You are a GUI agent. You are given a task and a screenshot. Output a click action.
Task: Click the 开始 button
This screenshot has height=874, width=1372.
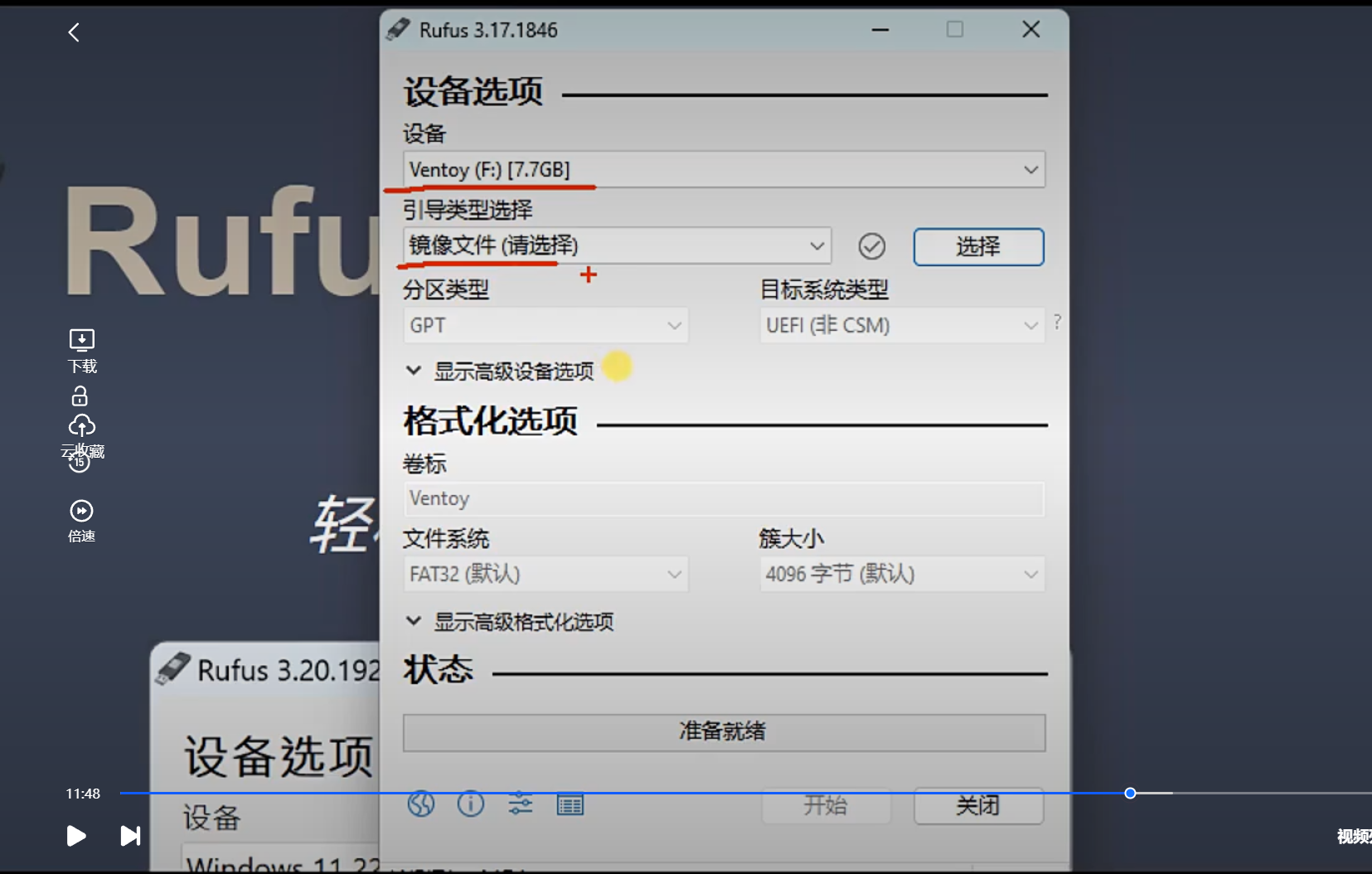pos(826,805)
